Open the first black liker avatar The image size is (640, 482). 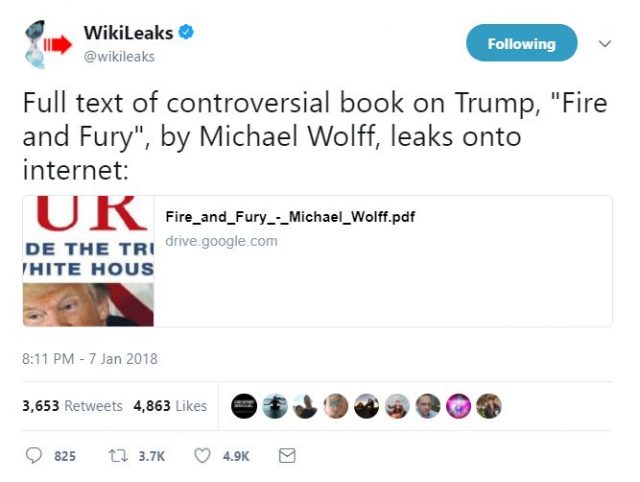[244, 406]
